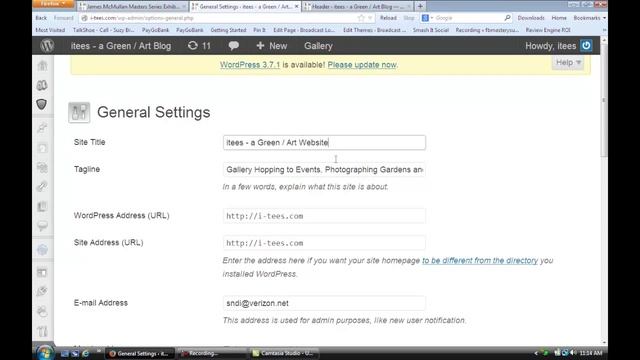
Task: Click the General Settings page header icon
Action: [x=79, y=112]
